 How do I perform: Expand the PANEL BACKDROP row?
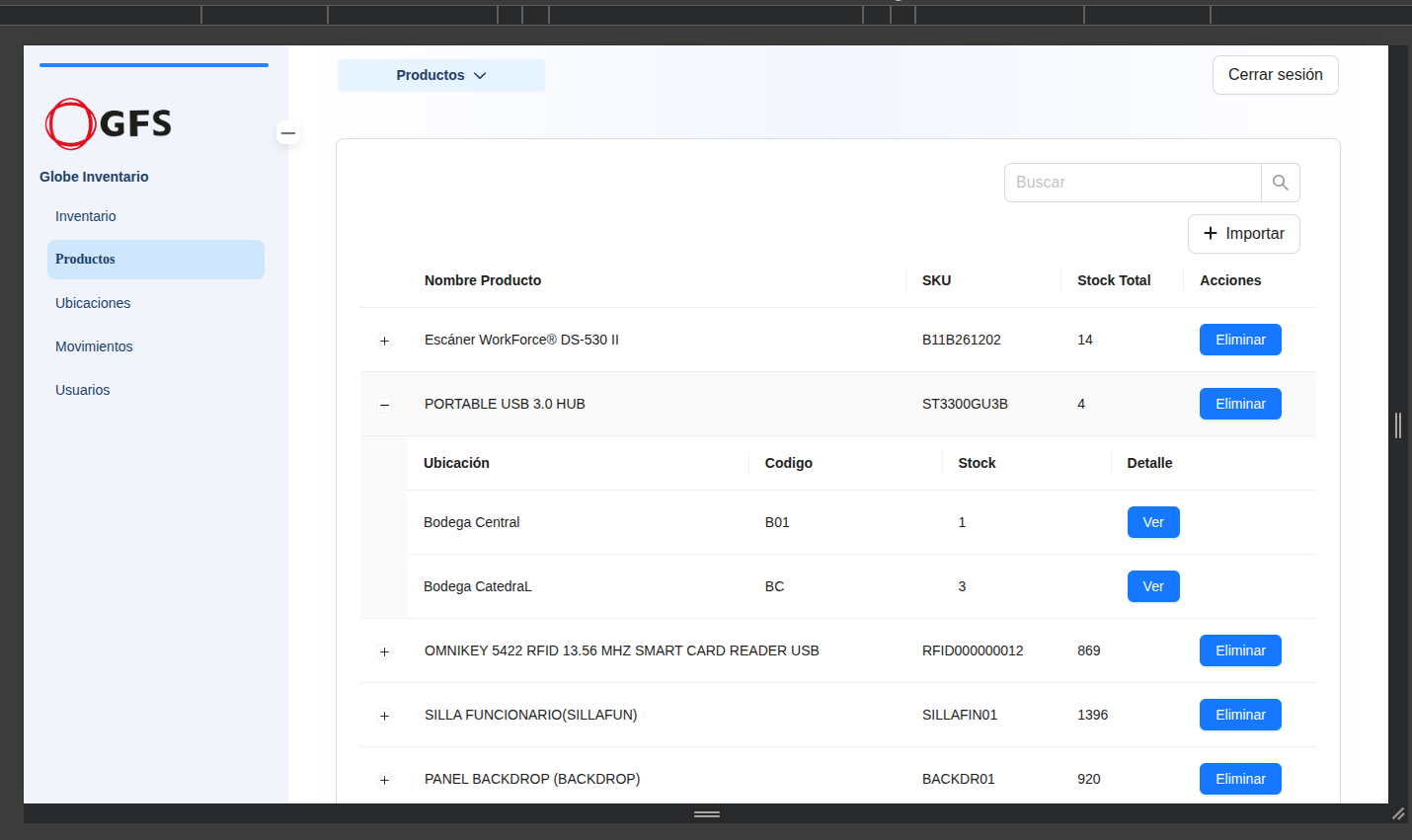tap(385, 780)
